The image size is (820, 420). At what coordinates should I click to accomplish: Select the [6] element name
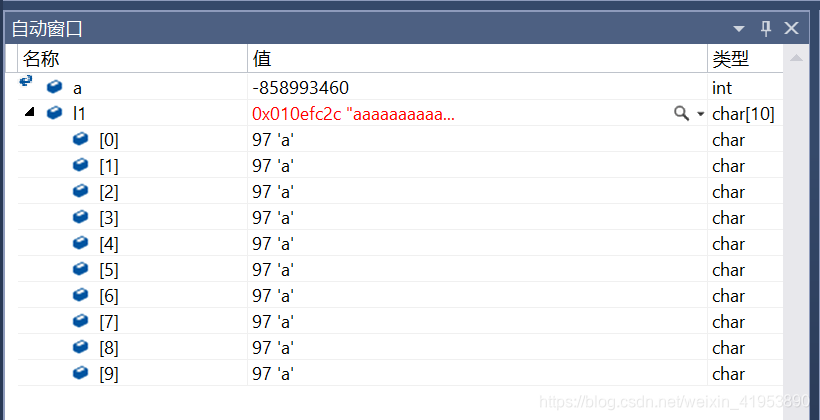(109, 296)
